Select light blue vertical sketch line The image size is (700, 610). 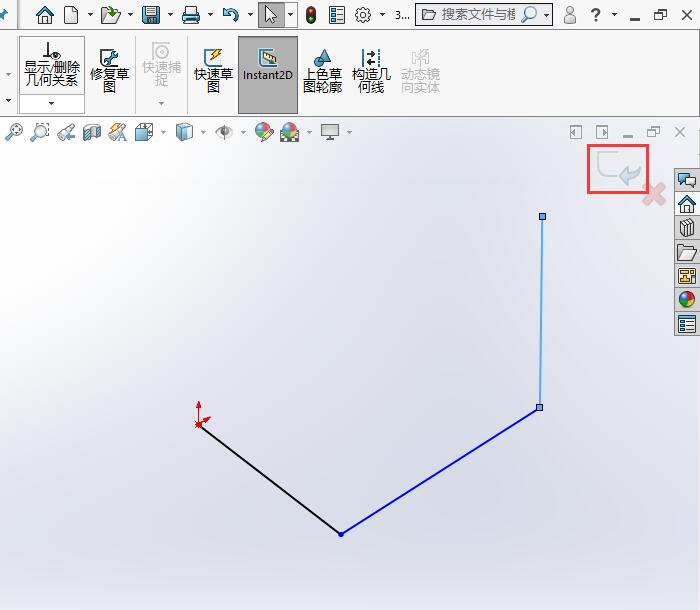pyautogui.click(x=541, y=313)
